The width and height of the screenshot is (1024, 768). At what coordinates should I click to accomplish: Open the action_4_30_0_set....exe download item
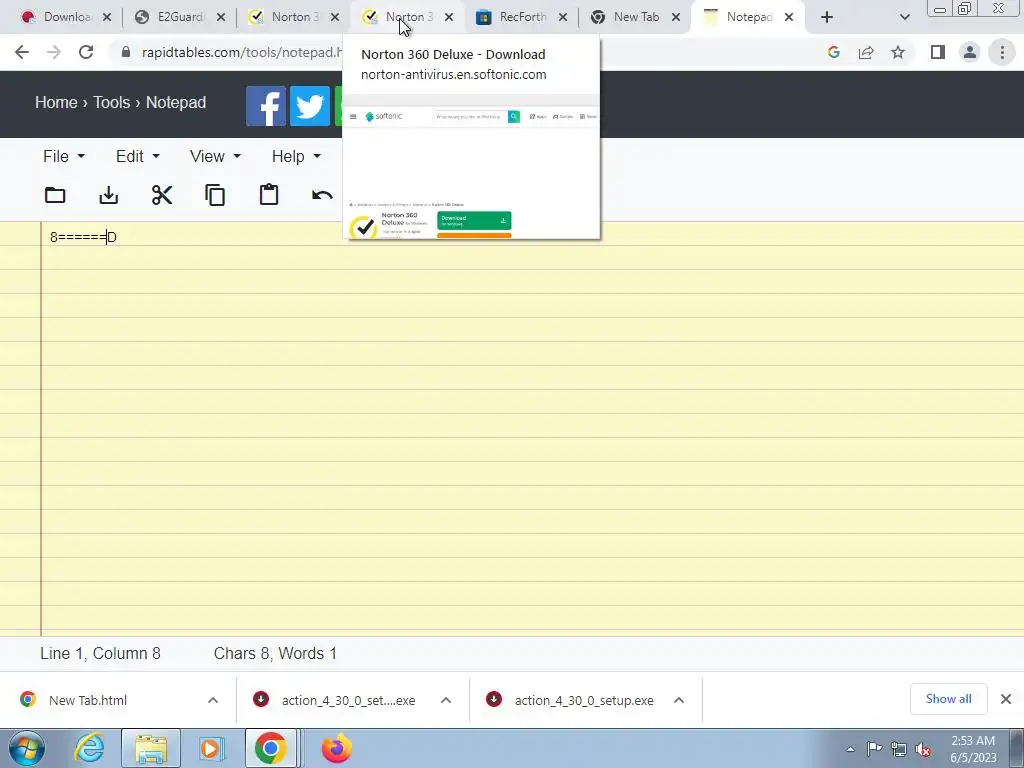click(348, 700)
